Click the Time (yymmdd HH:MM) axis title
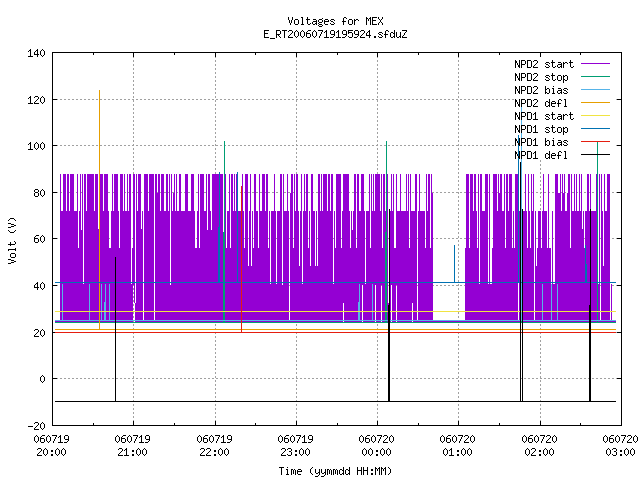640x480 pixels. (335, 471)
